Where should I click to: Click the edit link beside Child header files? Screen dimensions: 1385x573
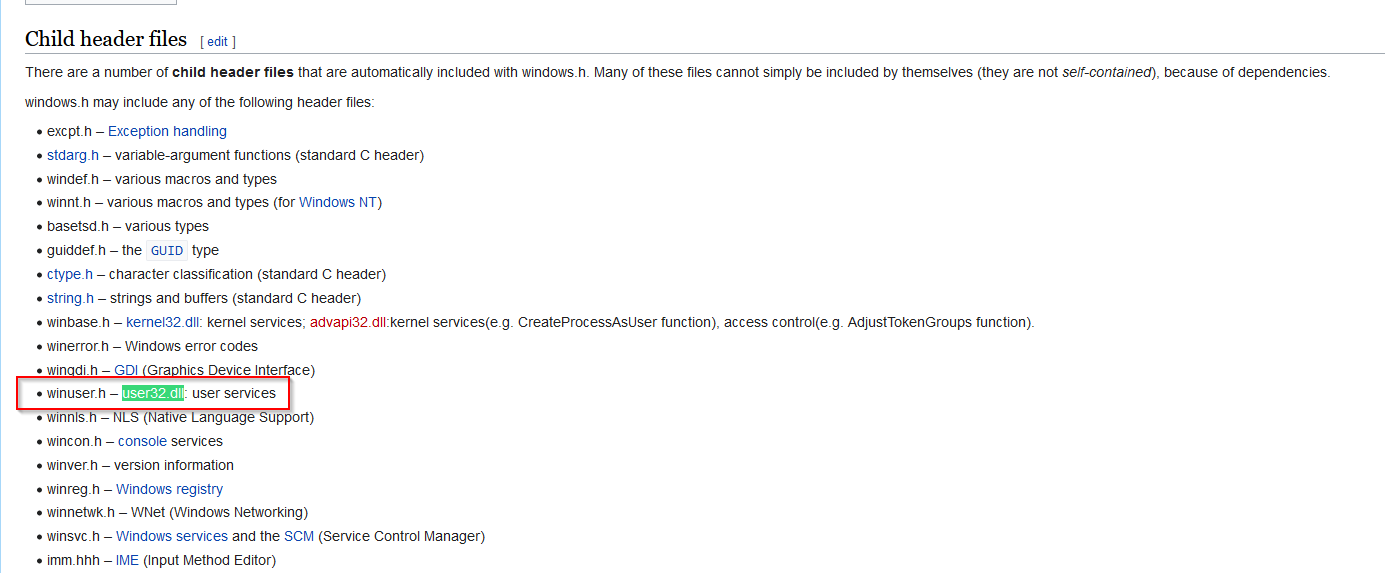[x=217, y=42]
